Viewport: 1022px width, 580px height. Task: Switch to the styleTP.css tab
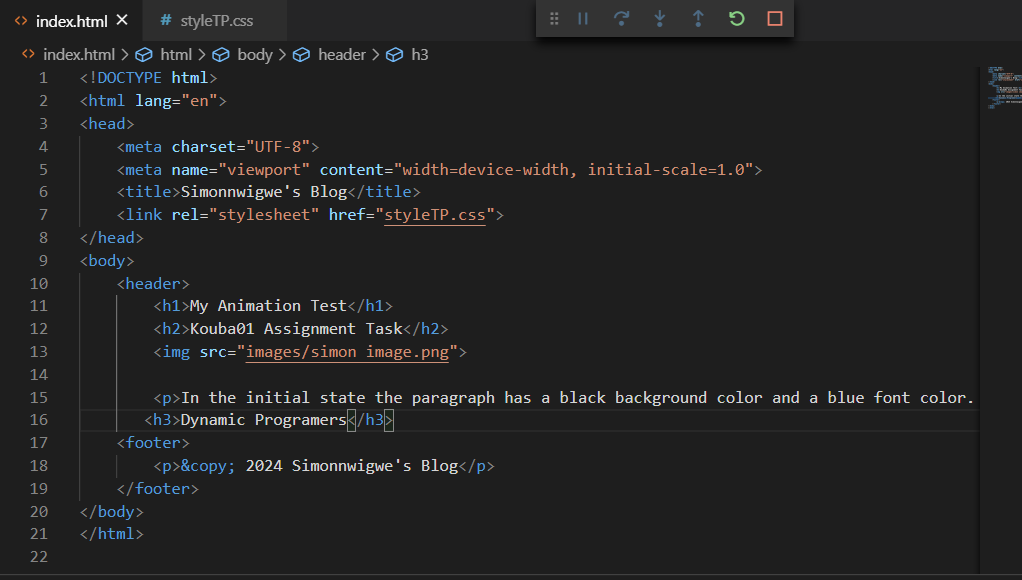pyautogui.click(x=216, y=21)
